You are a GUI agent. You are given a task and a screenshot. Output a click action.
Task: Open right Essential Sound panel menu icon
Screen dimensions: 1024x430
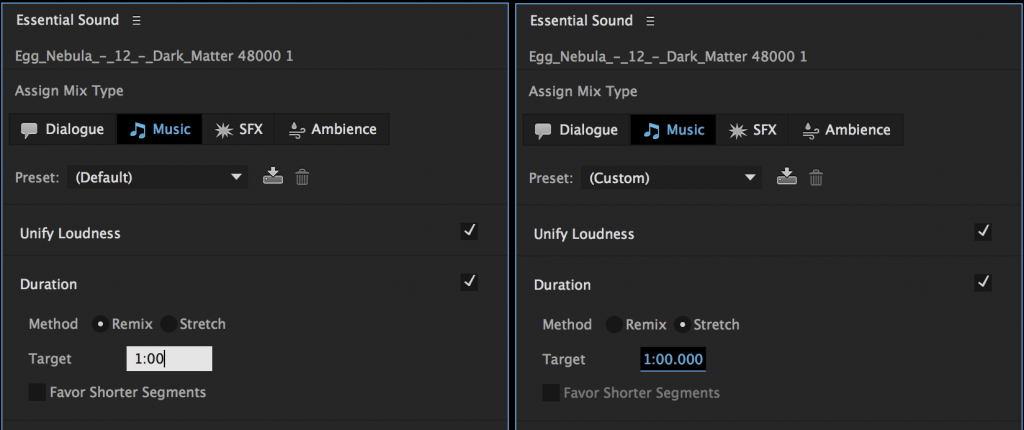[x=651, y=21]
